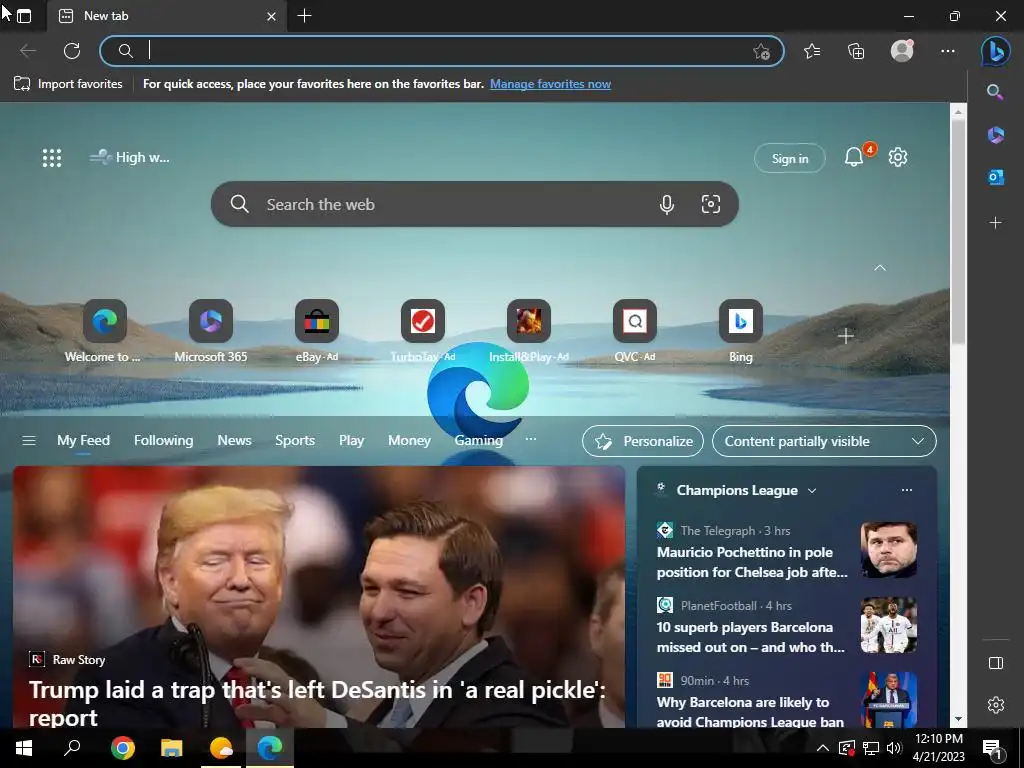Add a new quick link site
Viewport: 1024px width, 768px height.
(846, 336)
